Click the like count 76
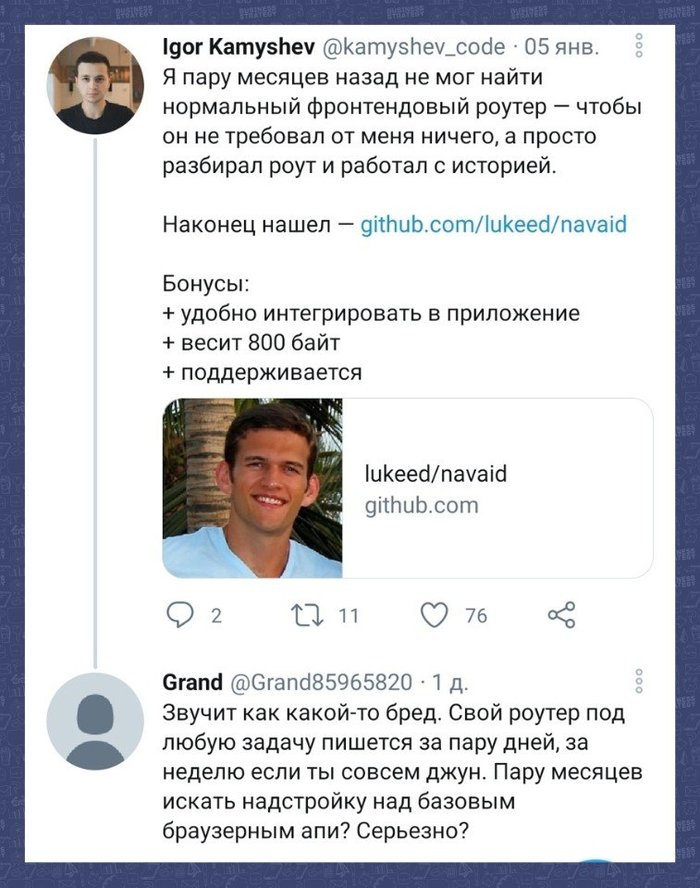 click(476, 616)
